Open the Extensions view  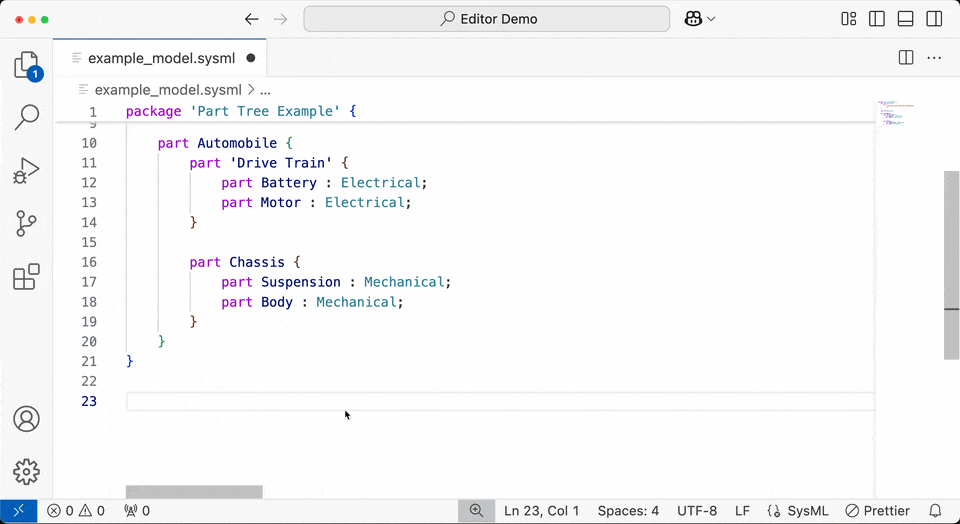[26, 277]
